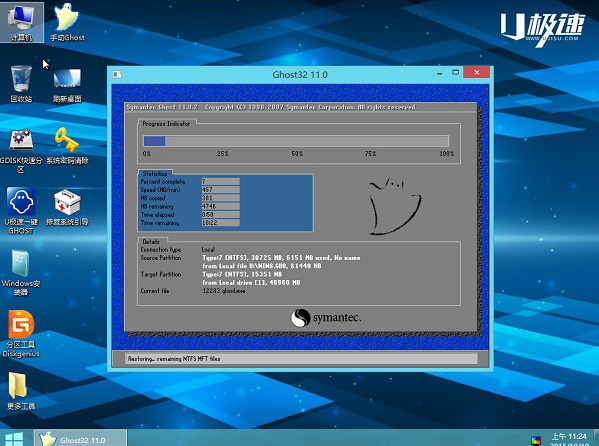Image resolution: width=599 pixels, height=446 pixels.
Task: Click the from Local drive [1] line
Action: [251, 283]
